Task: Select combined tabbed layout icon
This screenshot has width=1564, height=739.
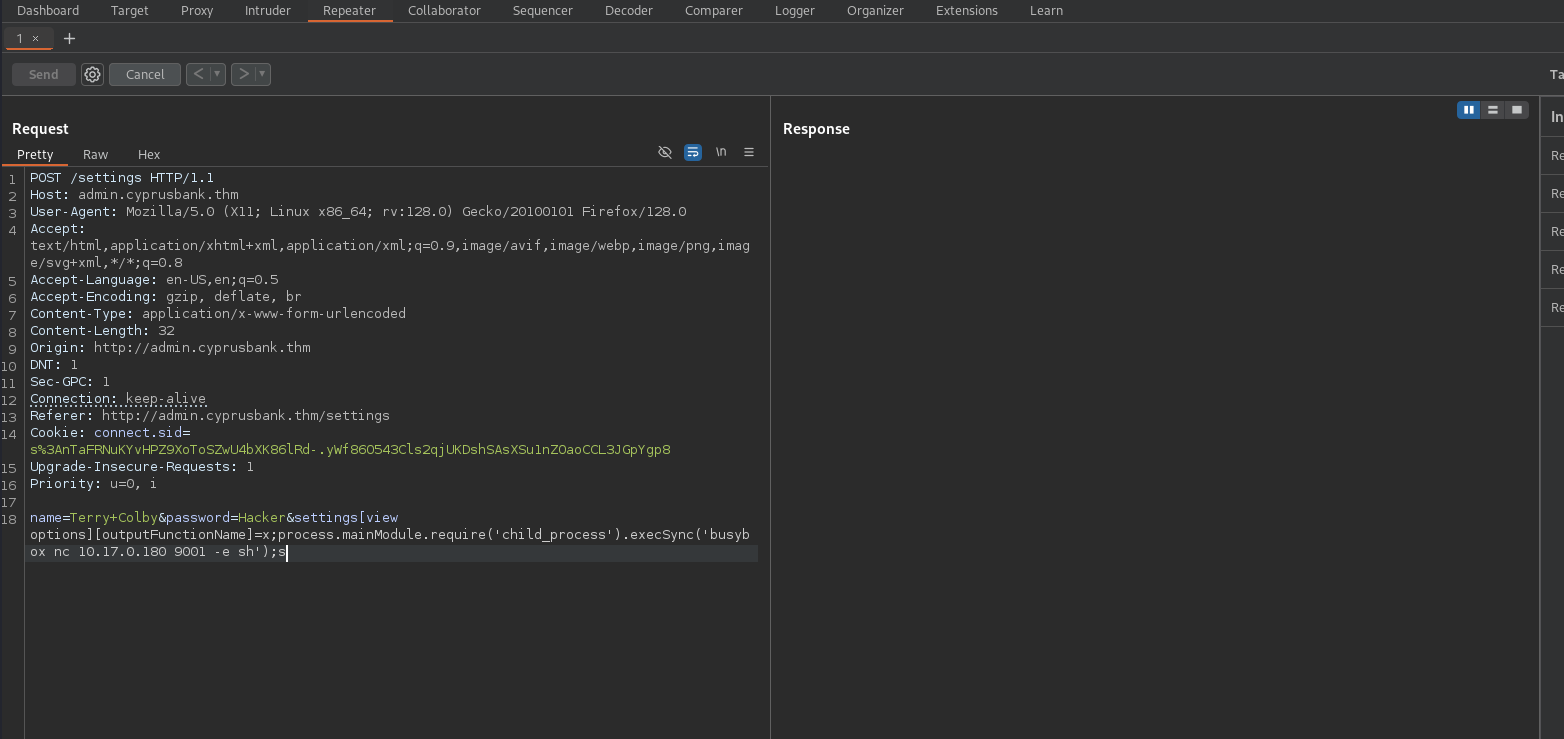Action: [x=1516, y=110]
